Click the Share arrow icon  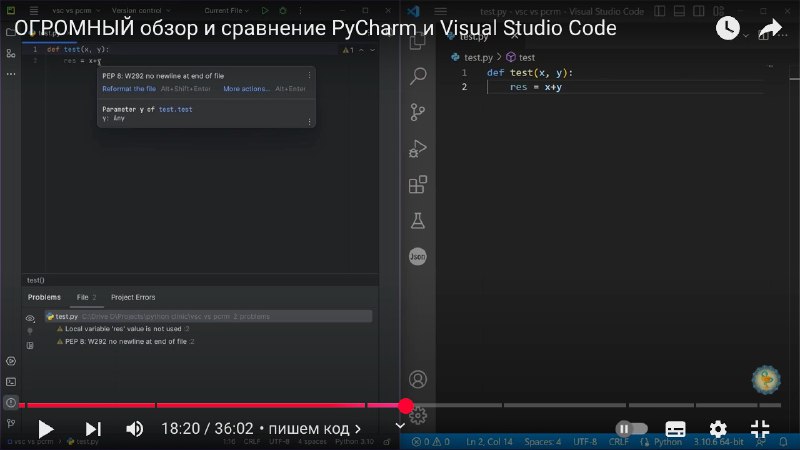click(770, 28)
